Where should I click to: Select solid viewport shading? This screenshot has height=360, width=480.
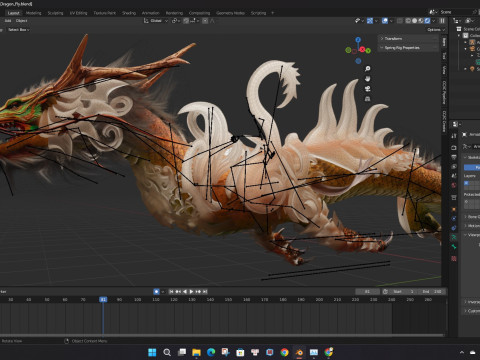click(x=414, y=21)
